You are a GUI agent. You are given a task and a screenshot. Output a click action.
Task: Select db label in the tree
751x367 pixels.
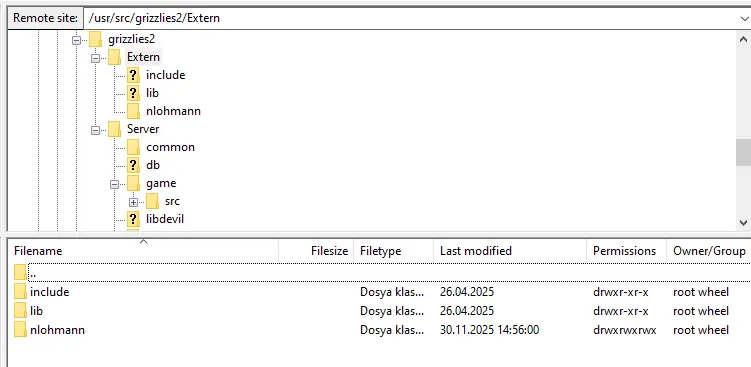[x=153, y=165]
